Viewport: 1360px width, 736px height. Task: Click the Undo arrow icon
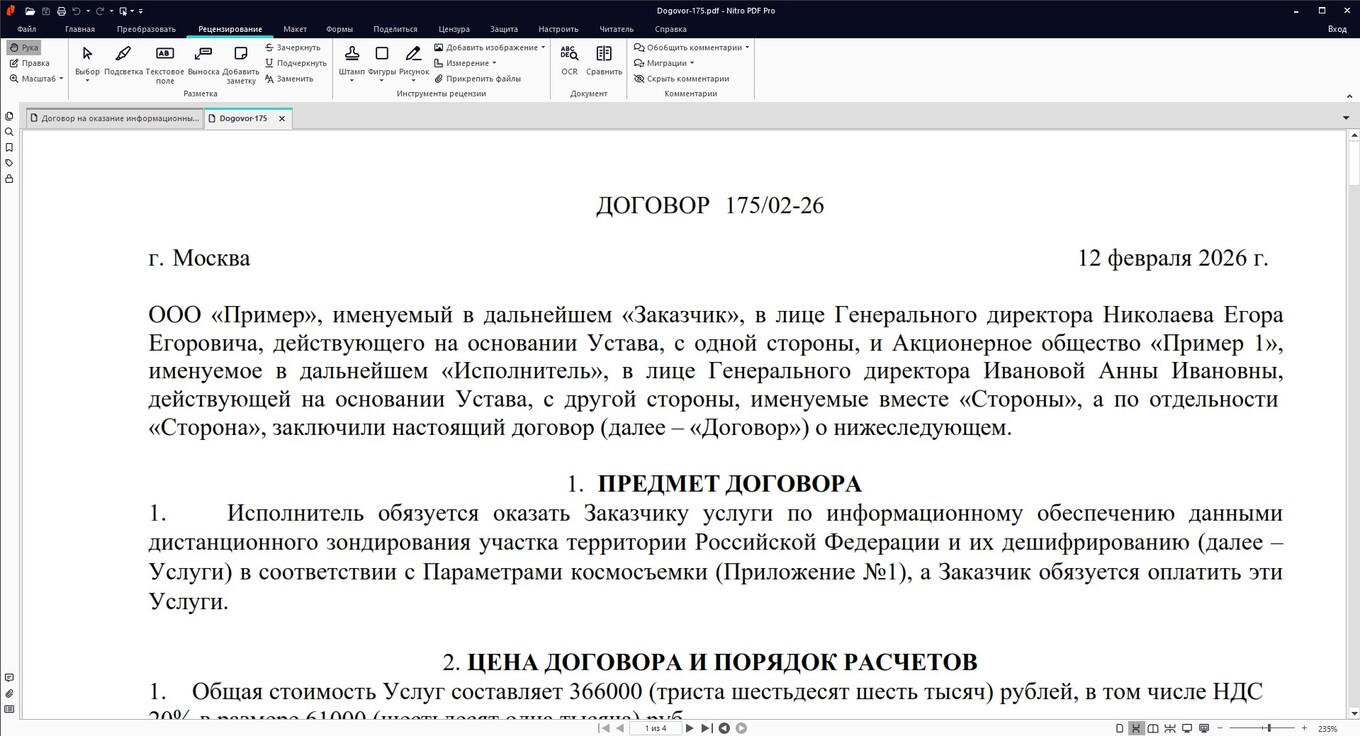pyautogui.click(x=76, y=11)
